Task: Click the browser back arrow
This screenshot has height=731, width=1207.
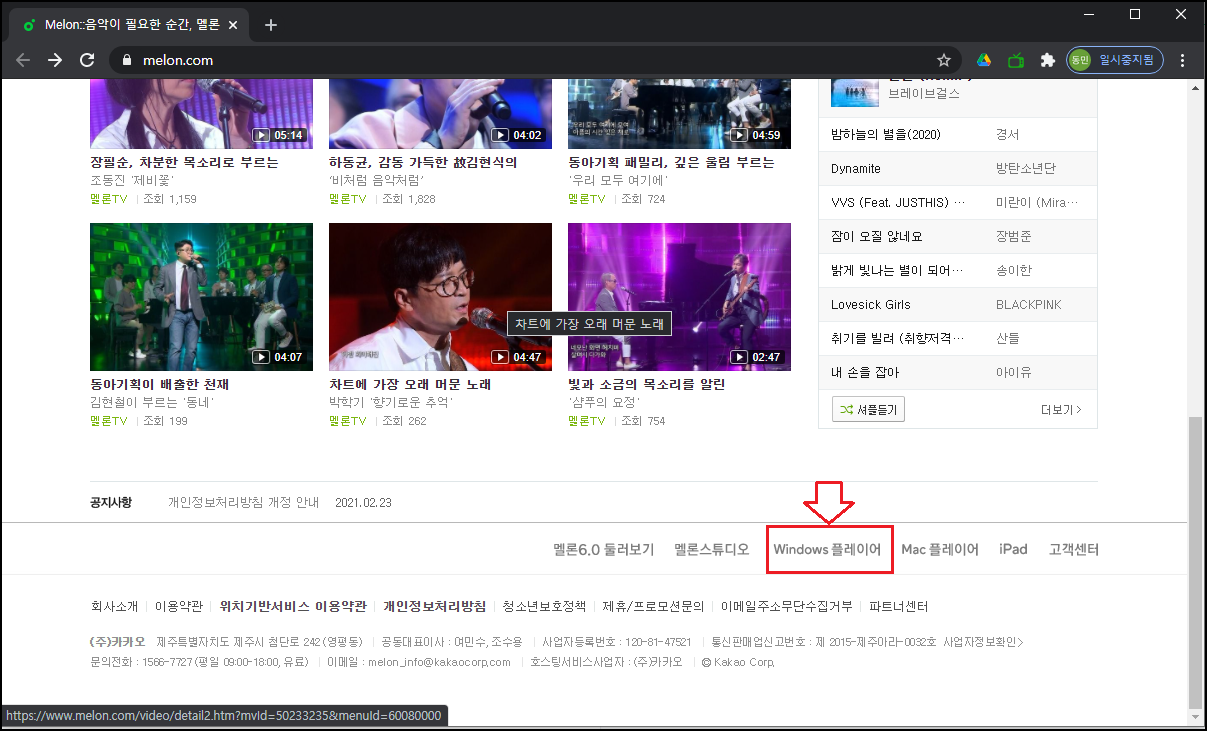Action: point(23,60)
